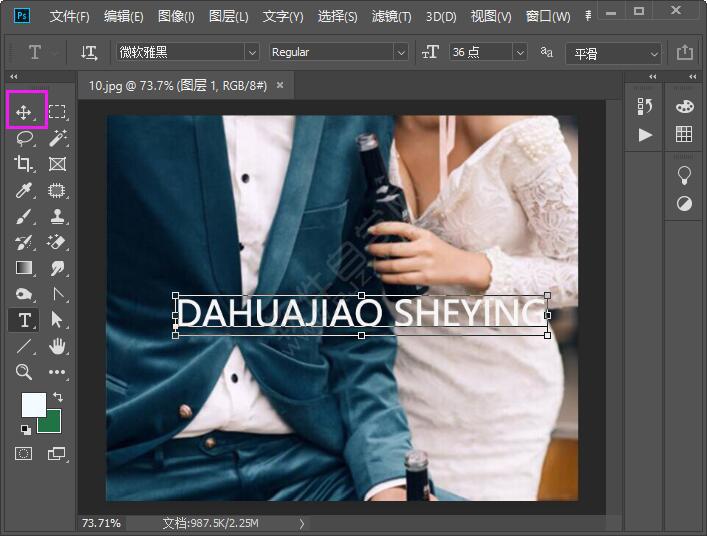This screenshot has width=707, height=536.
Task: Select the Line tool
Action: click(x=23, y=346)
